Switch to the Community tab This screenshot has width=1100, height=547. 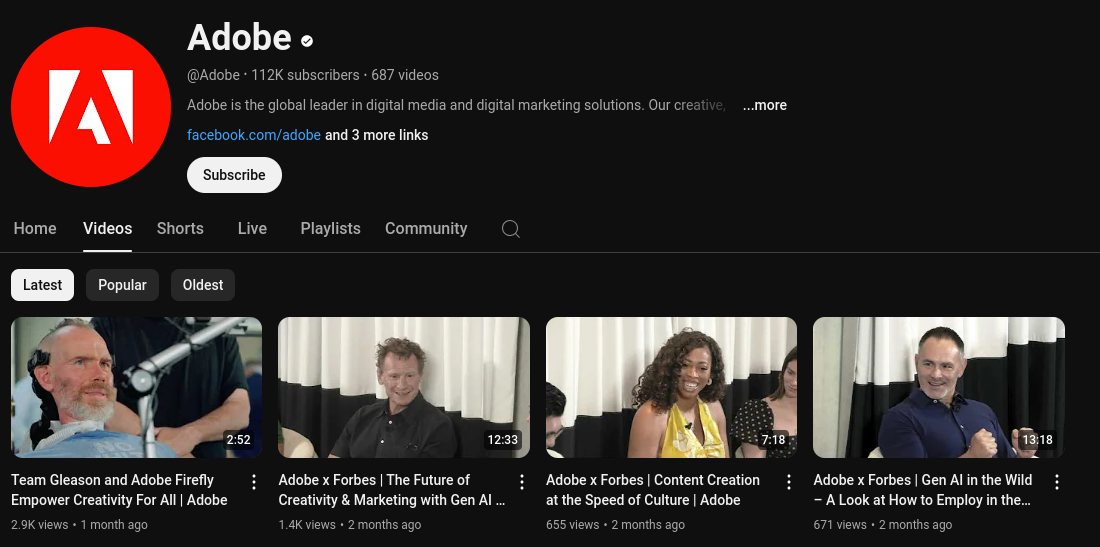[x=426, y=229]
